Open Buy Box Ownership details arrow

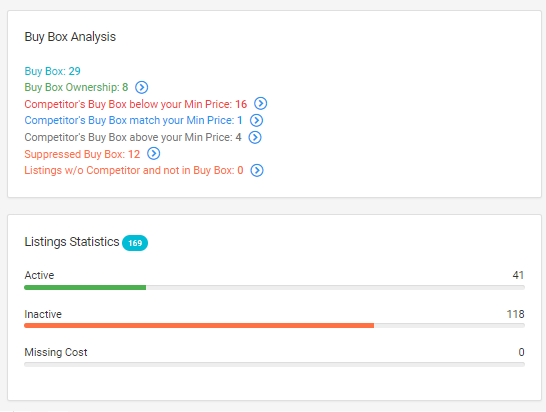point(141,87)
